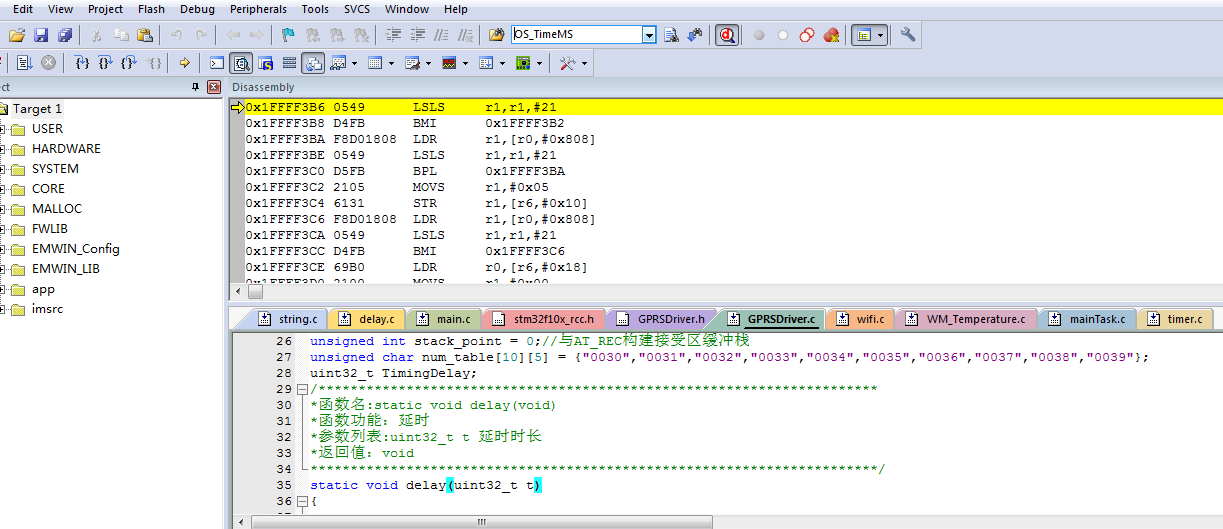Disable all breakpoints icon
Viewport: 1223px width, 529px height.
(x=807, y=35)
